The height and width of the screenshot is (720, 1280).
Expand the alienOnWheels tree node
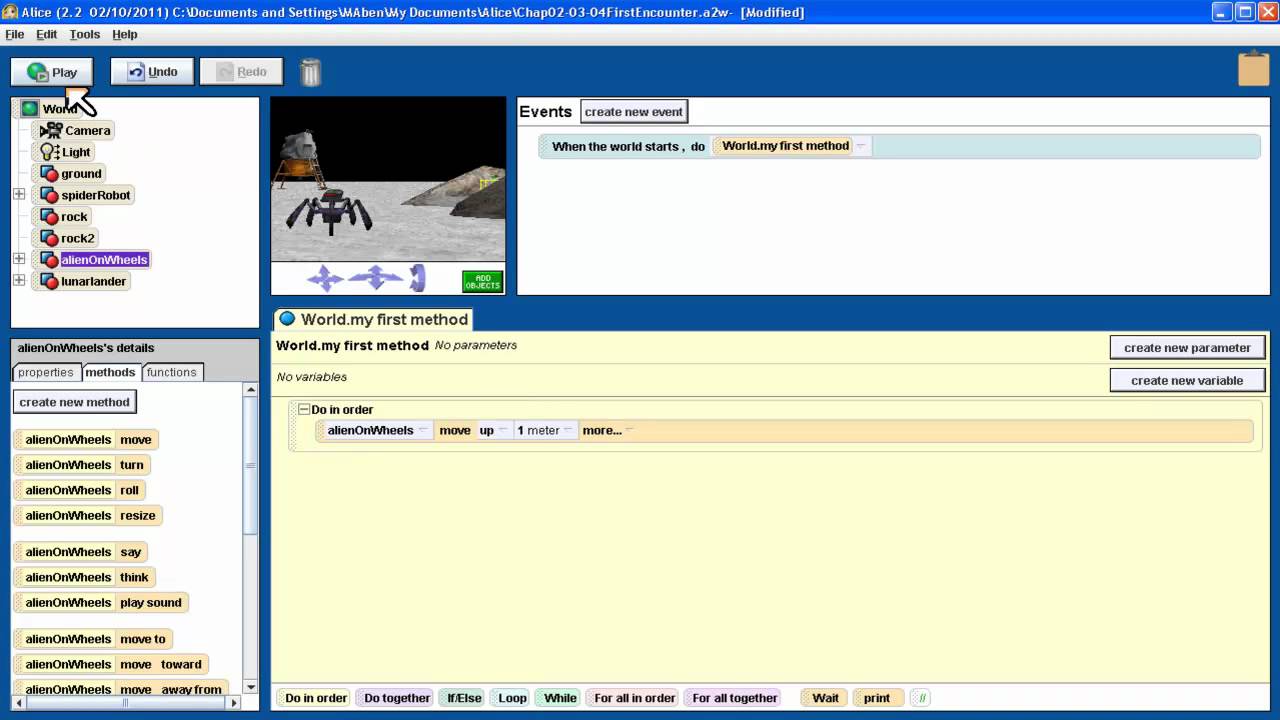pos(19,259)
